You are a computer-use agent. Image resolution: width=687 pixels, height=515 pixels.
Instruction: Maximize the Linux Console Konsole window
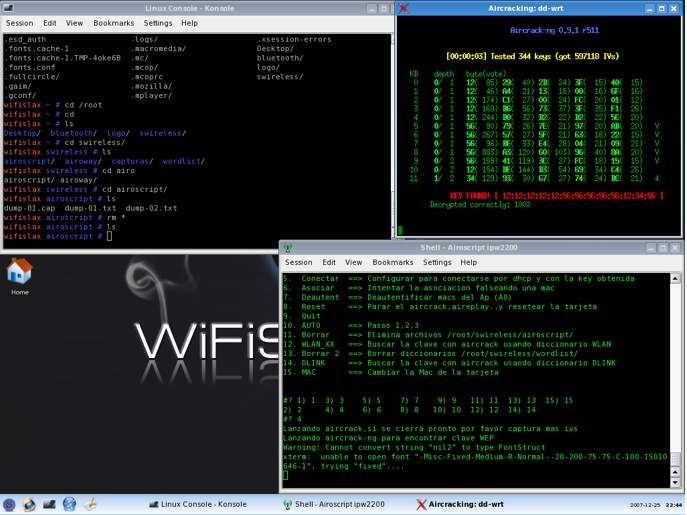point(384,8)
